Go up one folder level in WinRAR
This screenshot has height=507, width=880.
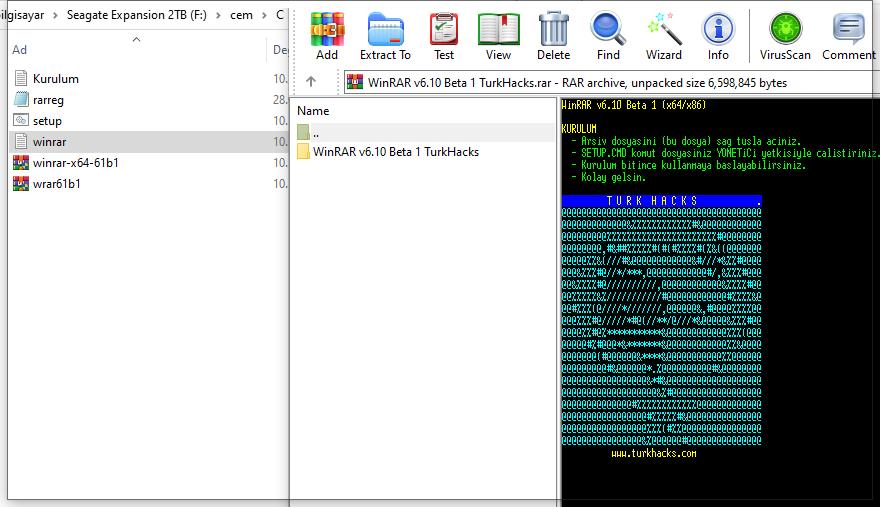click(x=311, y=82)
